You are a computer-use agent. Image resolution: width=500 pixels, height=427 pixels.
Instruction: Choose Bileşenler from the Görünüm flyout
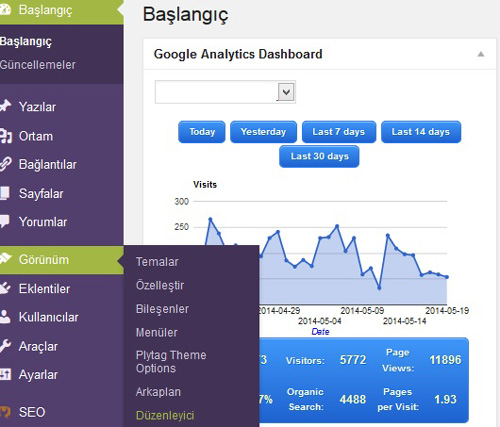(x=162, y=309)
